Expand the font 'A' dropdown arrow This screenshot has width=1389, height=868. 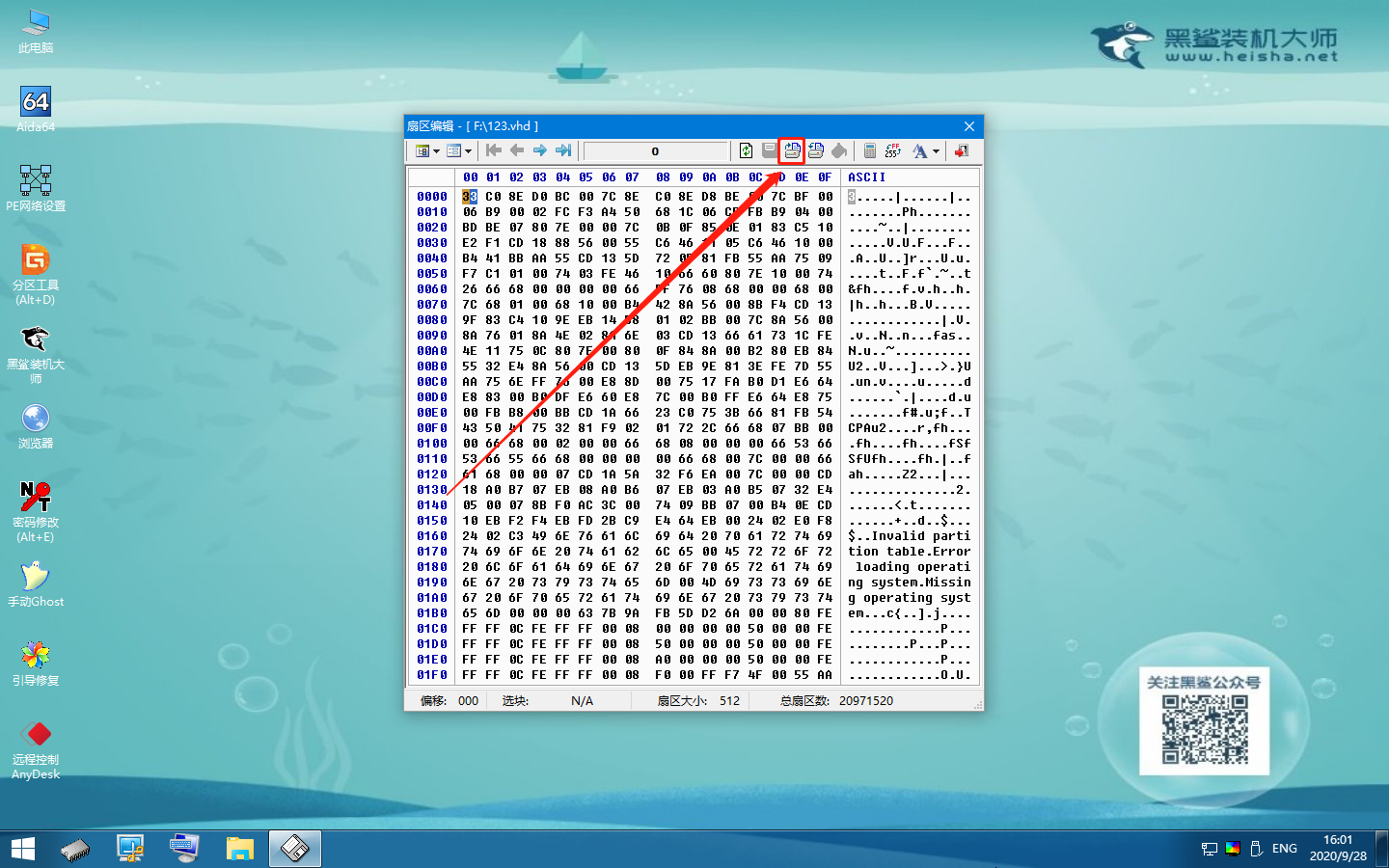[936, 151]
